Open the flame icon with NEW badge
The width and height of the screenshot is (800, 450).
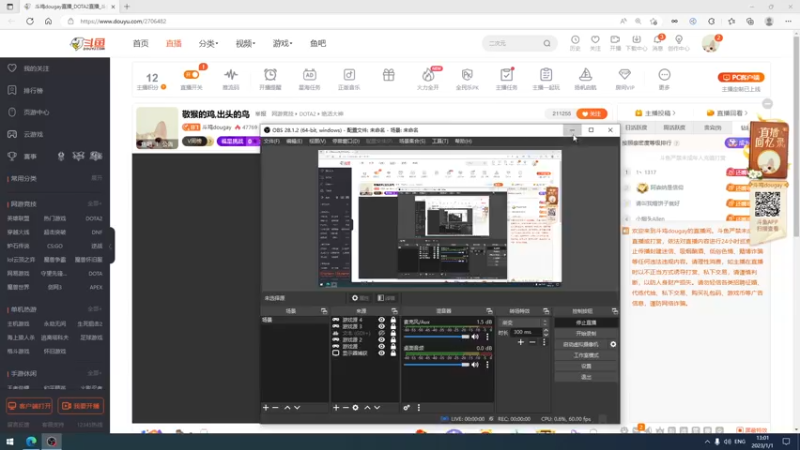tap(428, 74)
